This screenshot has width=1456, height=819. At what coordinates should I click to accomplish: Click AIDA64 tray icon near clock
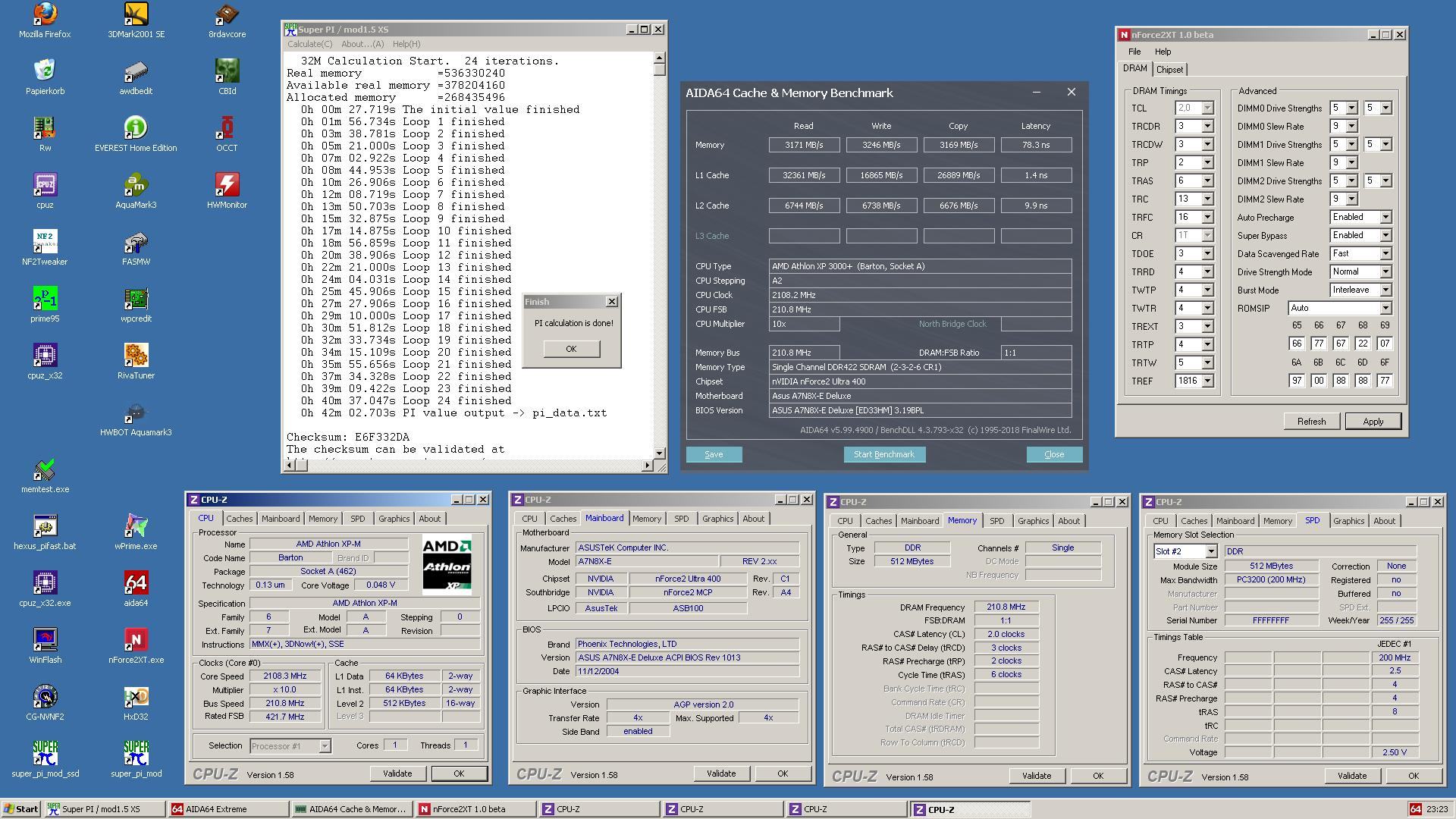coord(1415,809)
